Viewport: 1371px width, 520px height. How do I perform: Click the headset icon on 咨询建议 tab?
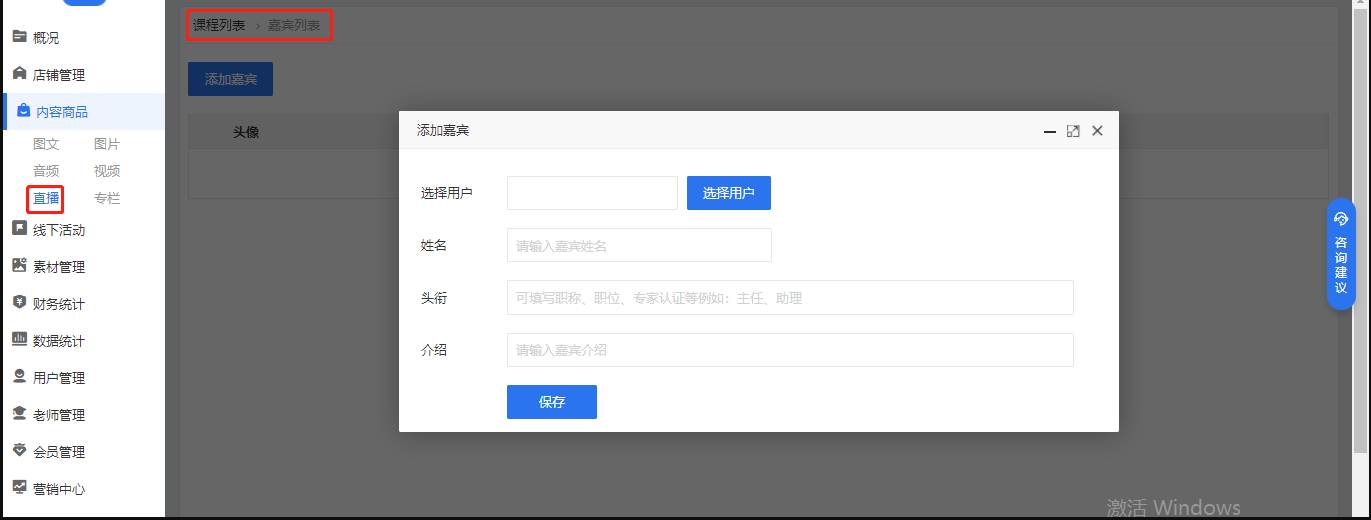pyautogui.click(x=1341, y=220)
